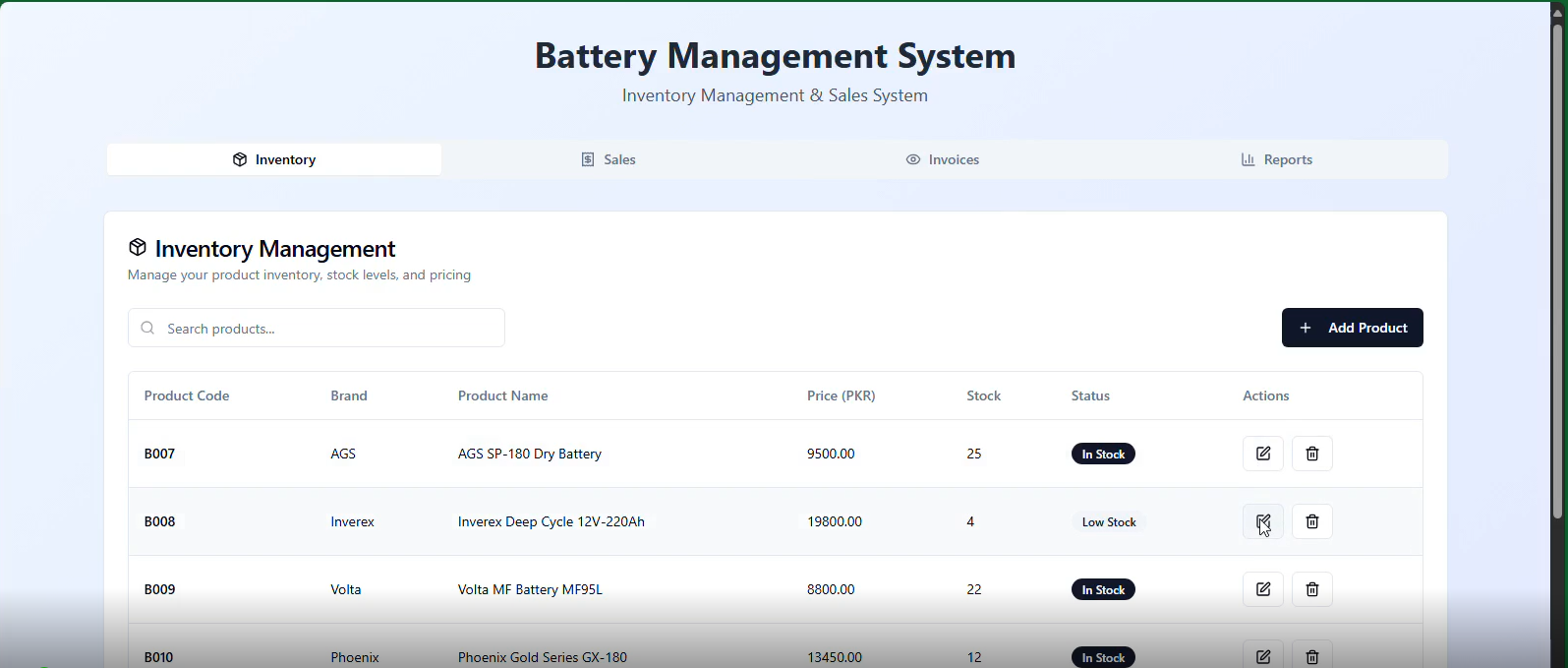
Task: Select product code B007
Action: coord(159,454)
